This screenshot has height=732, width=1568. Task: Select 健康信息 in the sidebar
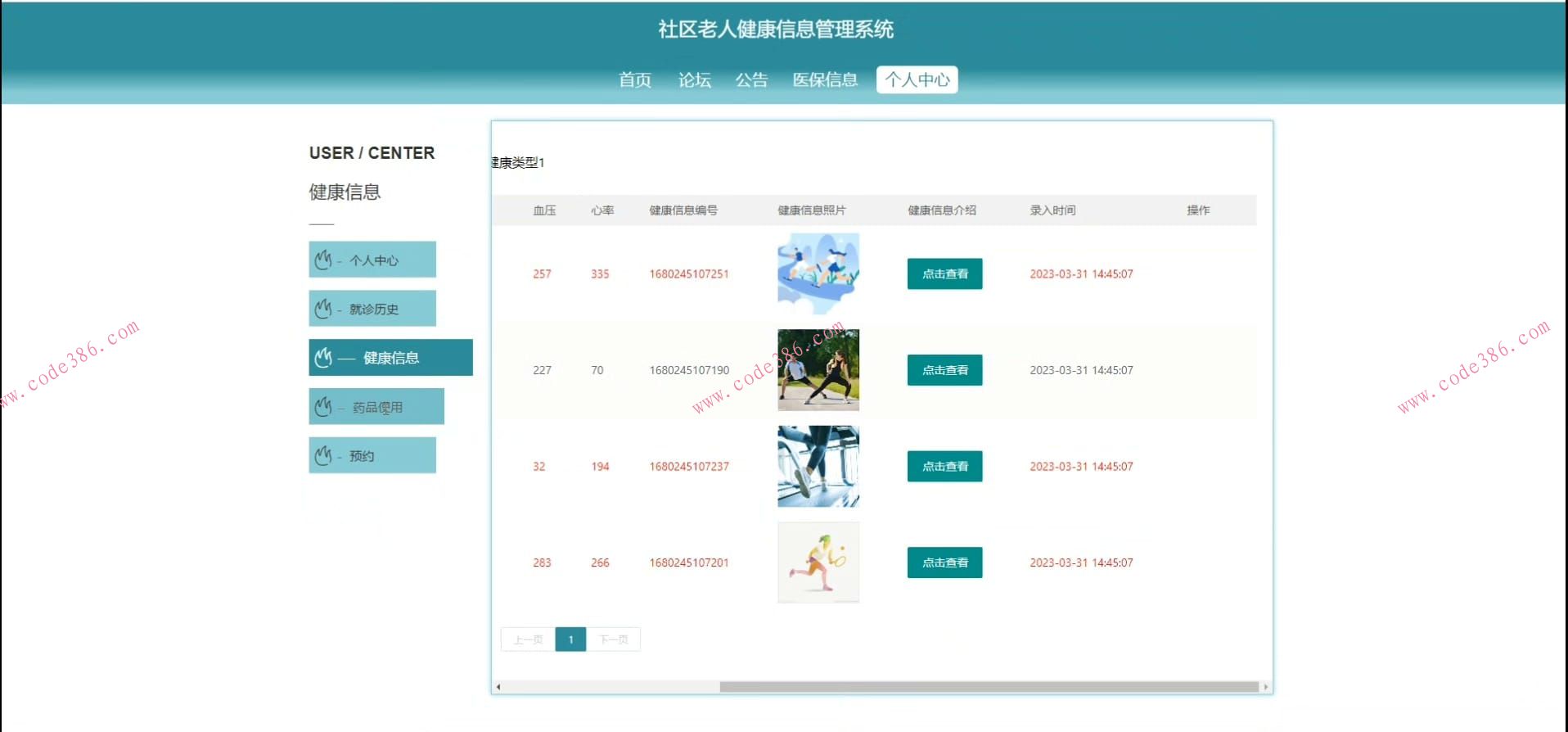pyautogui.click(x=390, y=357)
